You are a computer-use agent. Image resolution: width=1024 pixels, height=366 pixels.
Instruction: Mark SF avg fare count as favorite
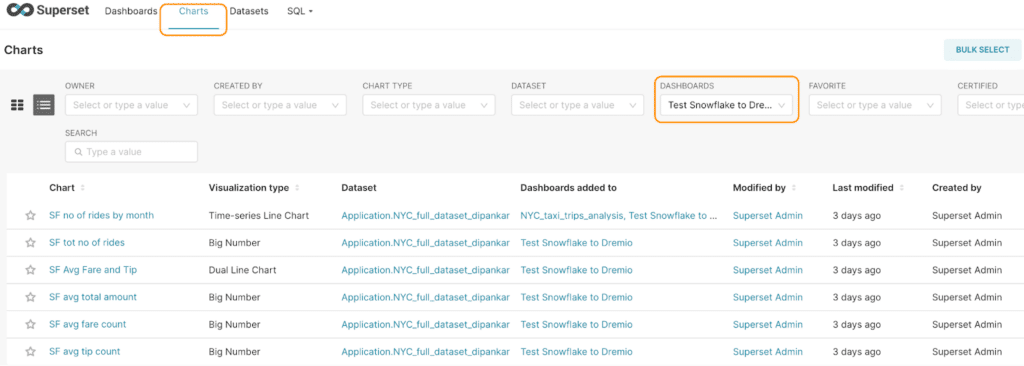click(x=30, y=324)
